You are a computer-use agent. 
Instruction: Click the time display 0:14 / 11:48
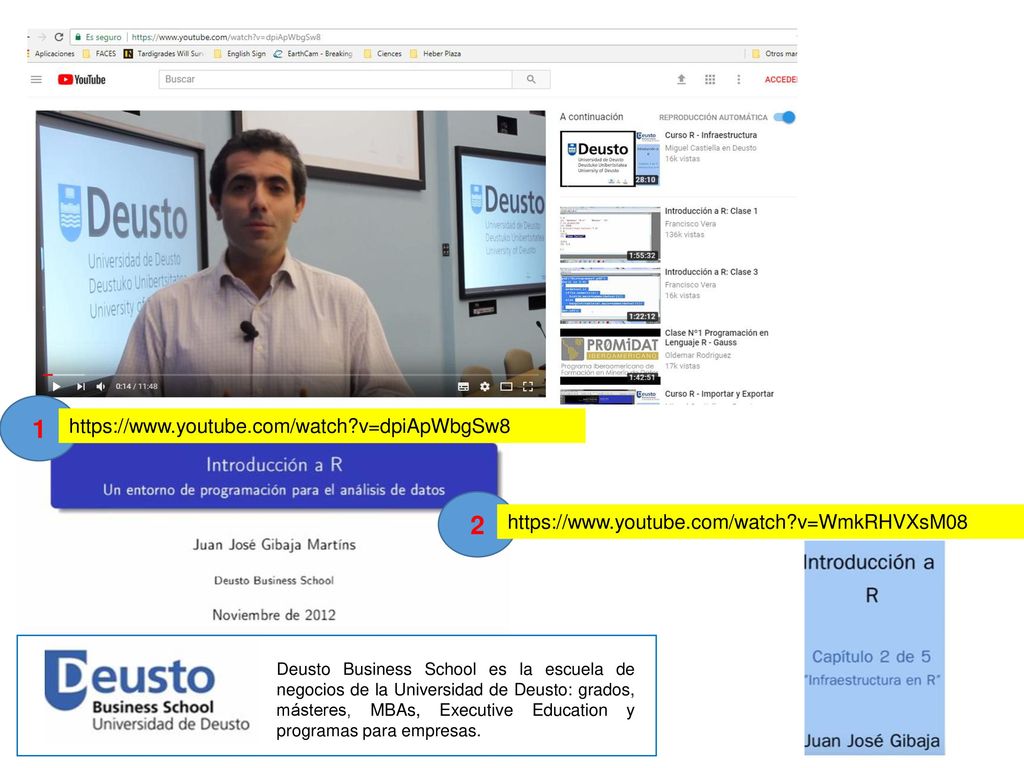click(x=136, y=387)
